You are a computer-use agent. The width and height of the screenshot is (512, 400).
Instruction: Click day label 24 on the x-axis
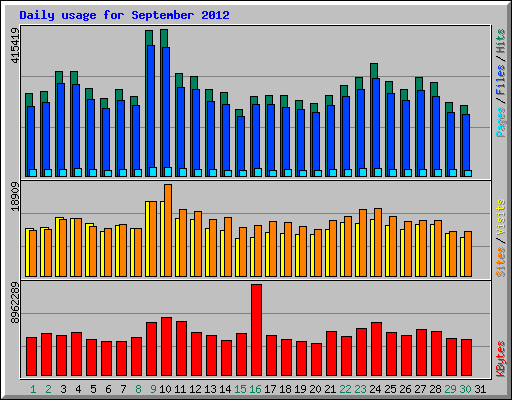375,389
